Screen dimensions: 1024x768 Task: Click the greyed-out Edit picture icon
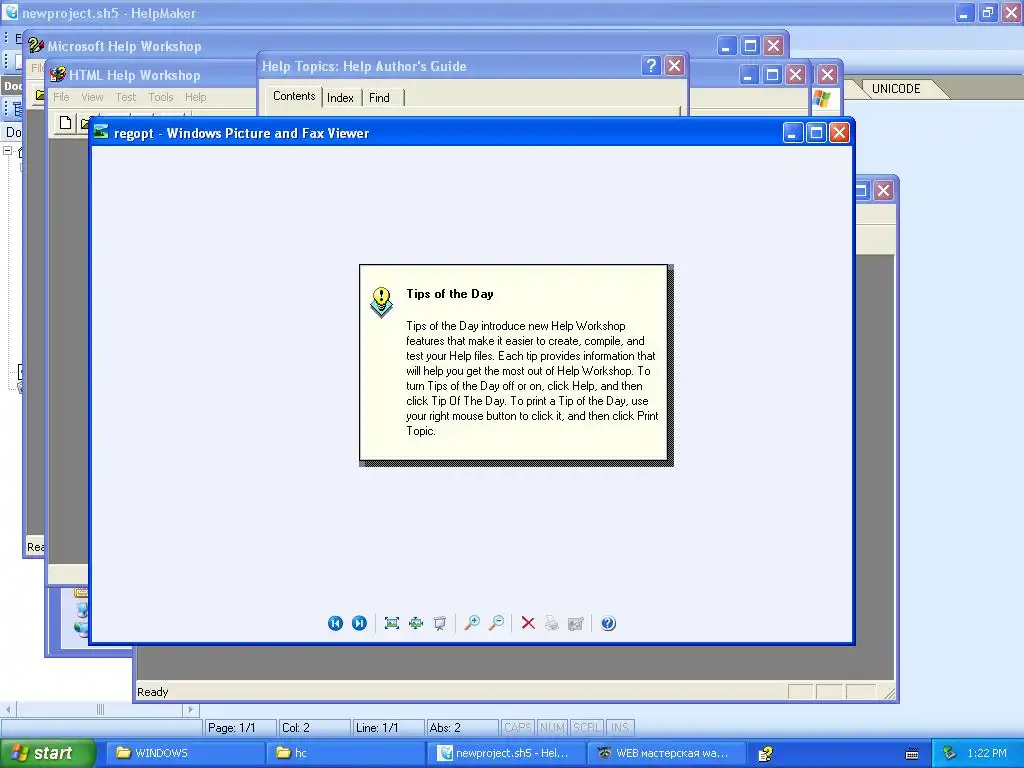pos(576,623)
